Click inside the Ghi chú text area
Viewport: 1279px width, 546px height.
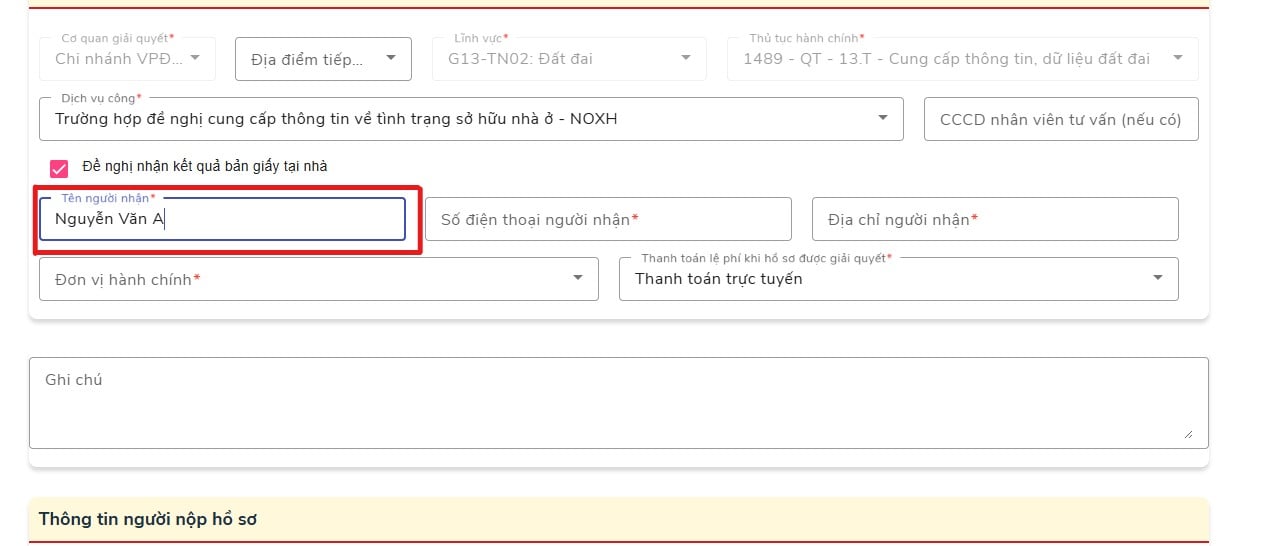[618, 403]
